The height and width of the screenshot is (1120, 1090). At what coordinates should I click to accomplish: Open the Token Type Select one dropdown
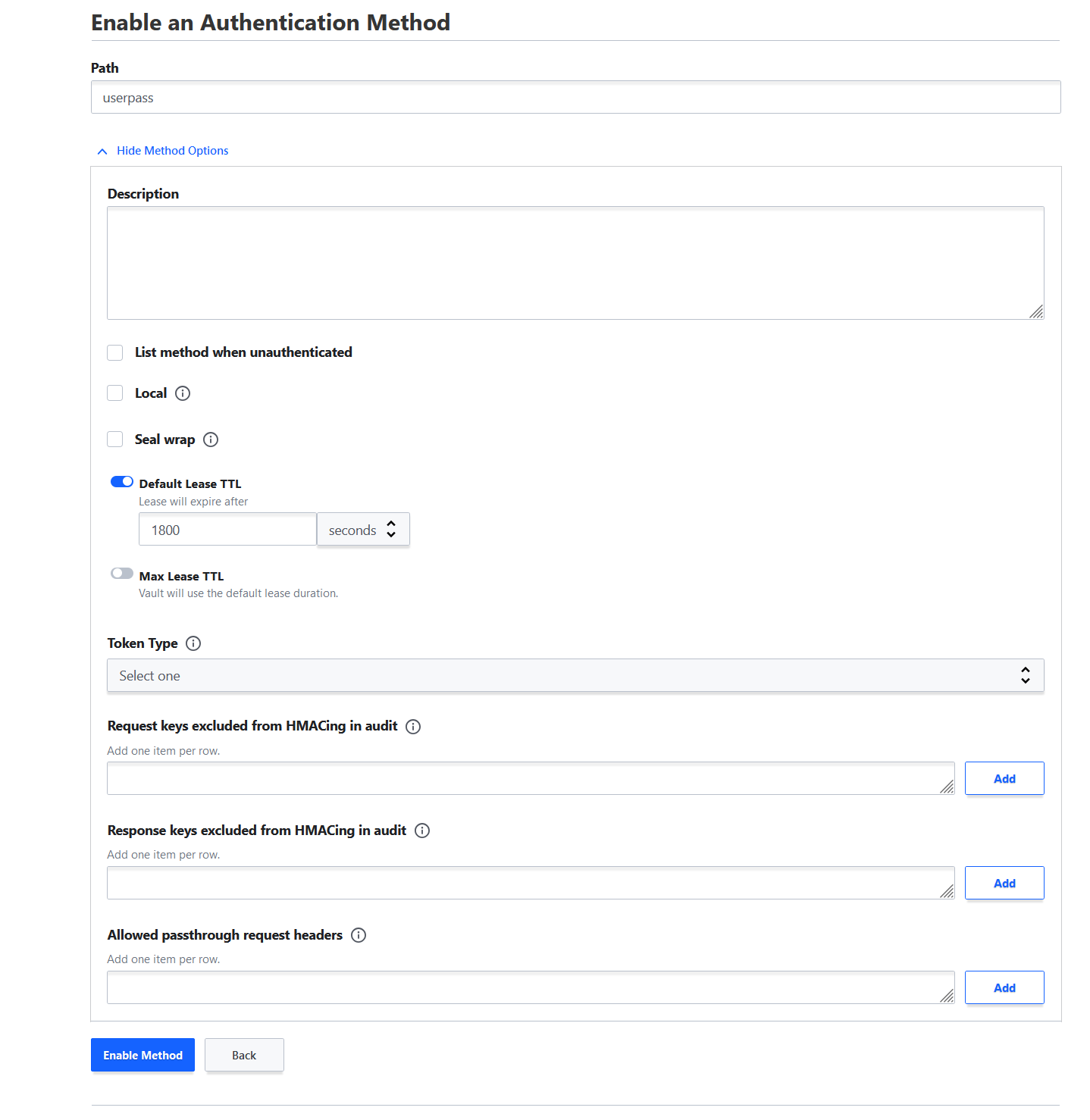pyautogui.click(x=575, y=675)
